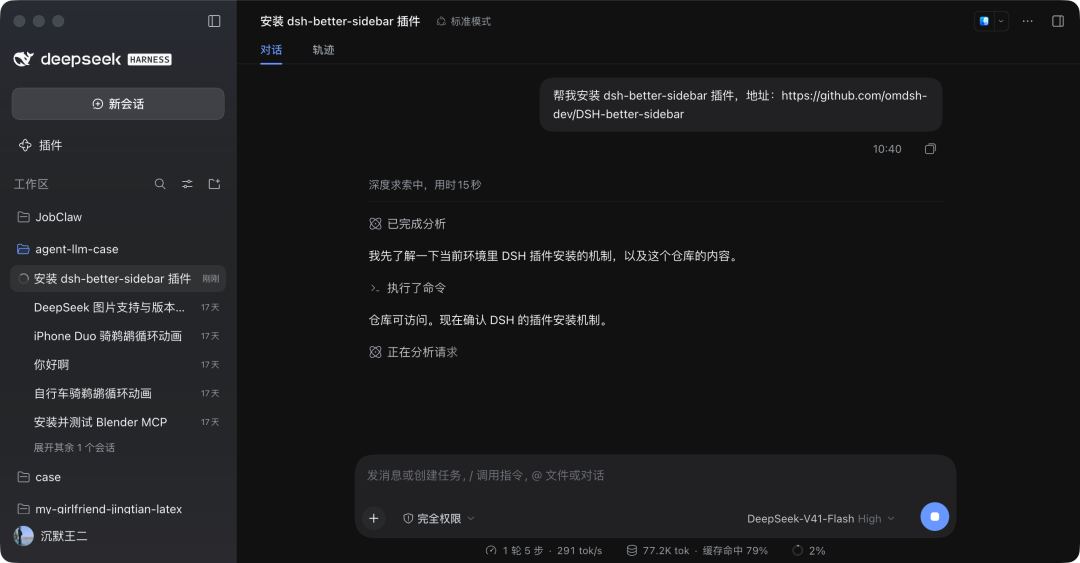Add a new workspace folder icon
This screenshot has width=1080, height=563.
pos(214,184)
